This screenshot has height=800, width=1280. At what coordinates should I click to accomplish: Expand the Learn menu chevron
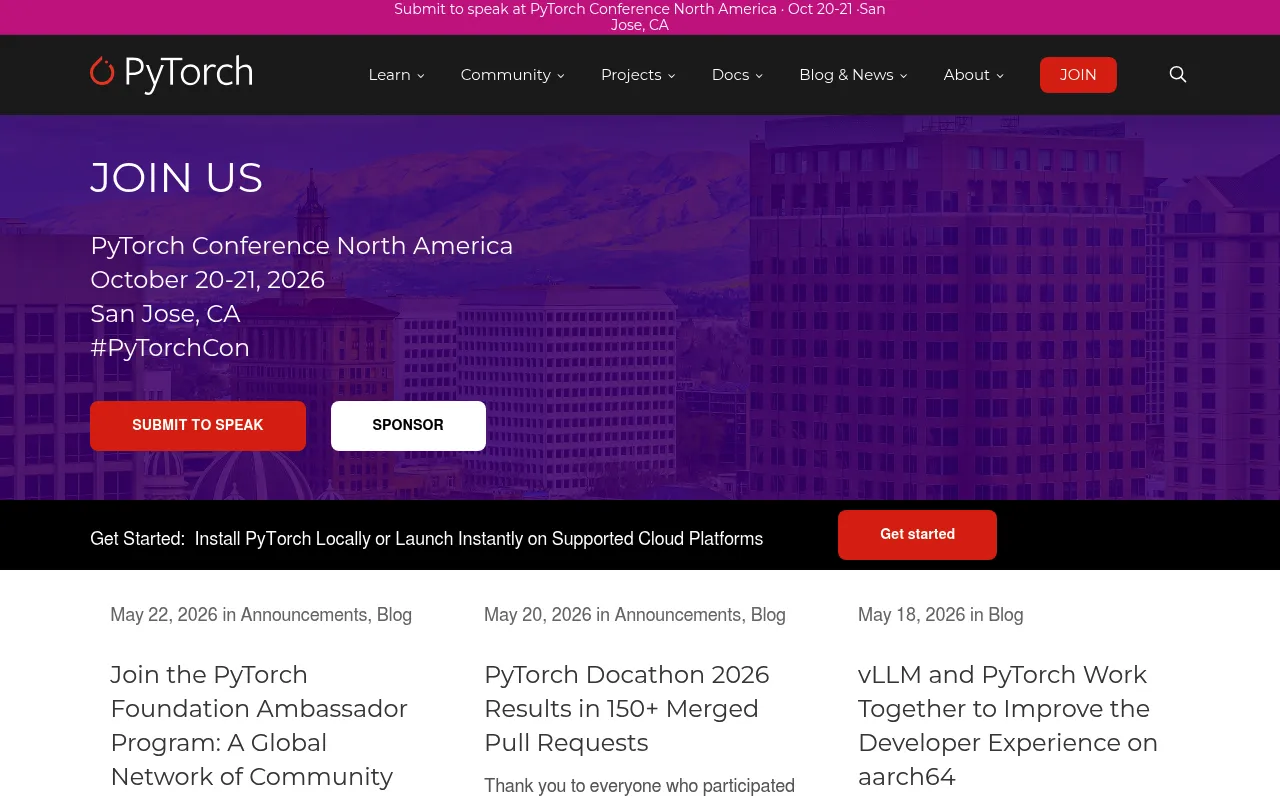click(421, 76)
